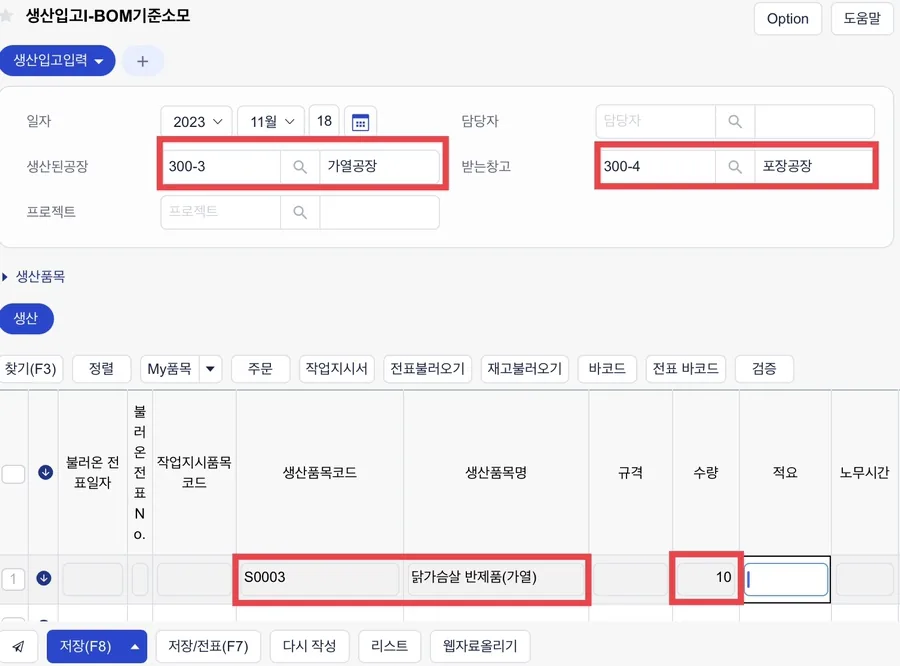Expand the 생산품목 section triangle
900x666 pixels.
[5, 277]
